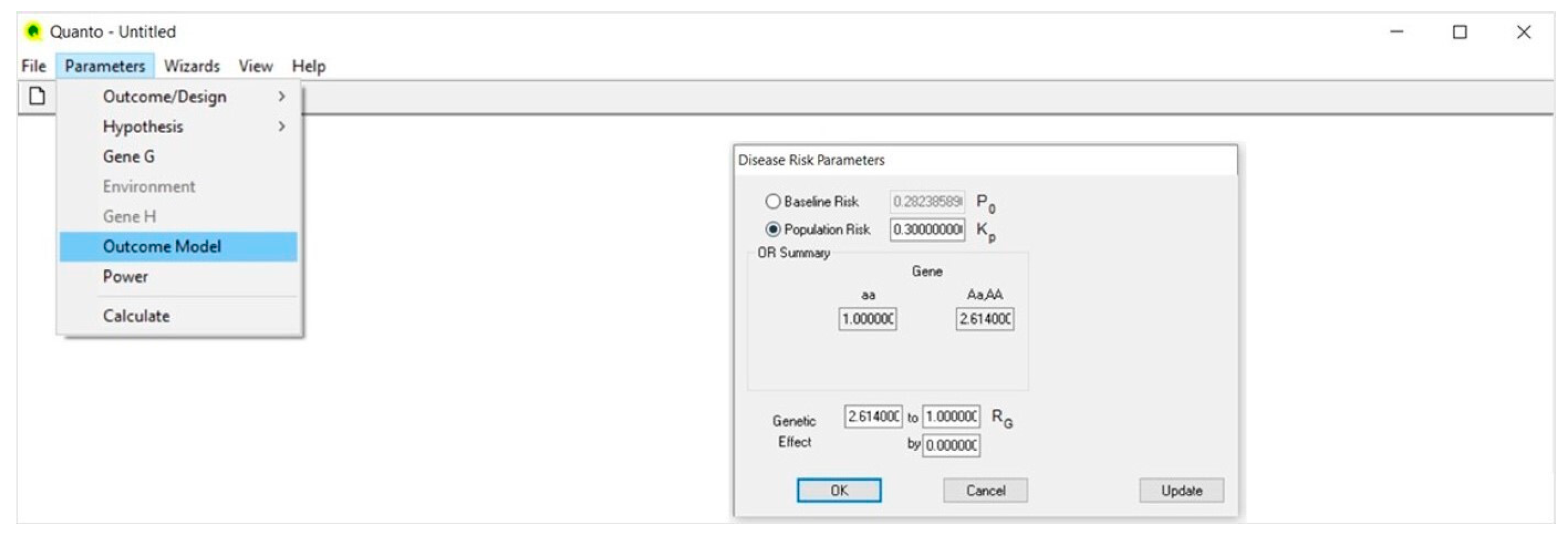Choose Gene G from Parameters menu
The height and width of the screenshot is (555, 1568).
pyautogui.click(x=128, y=156)
